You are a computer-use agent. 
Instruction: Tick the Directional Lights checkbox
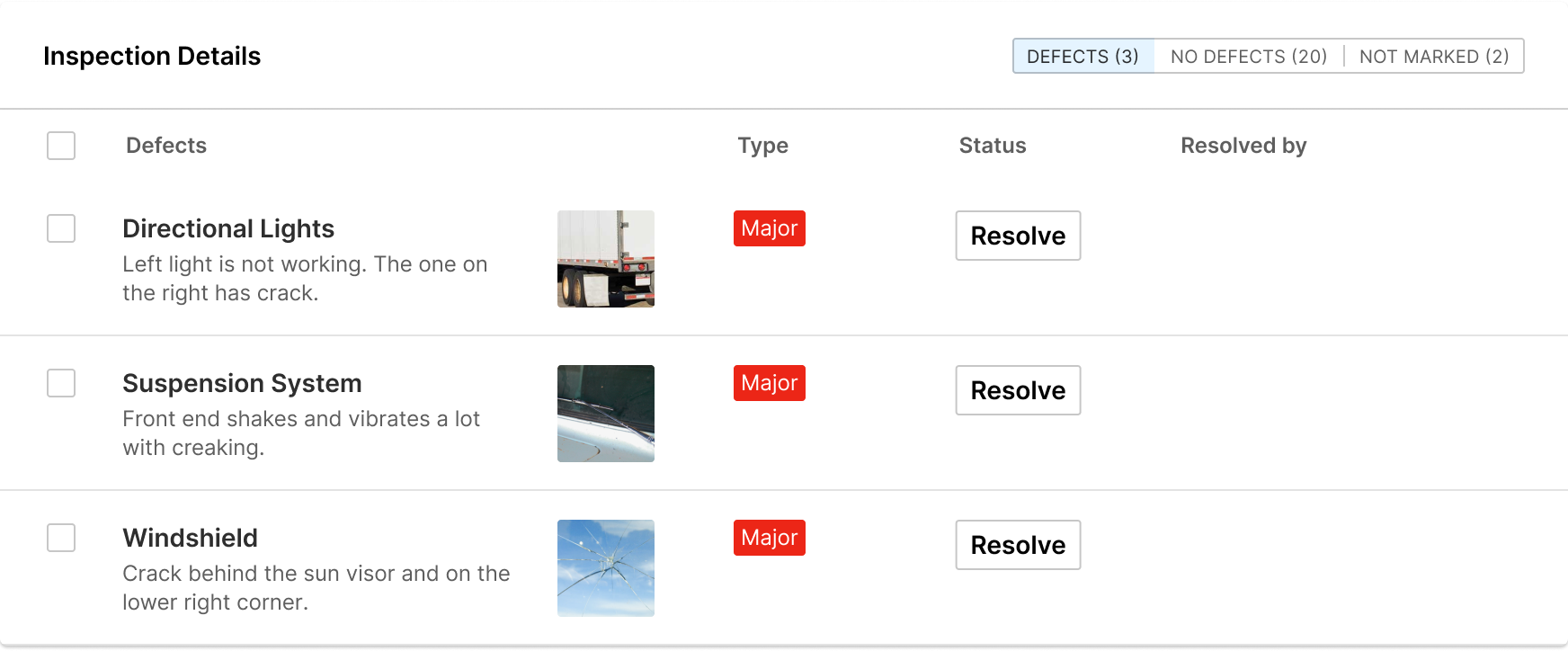click(61, 228)
